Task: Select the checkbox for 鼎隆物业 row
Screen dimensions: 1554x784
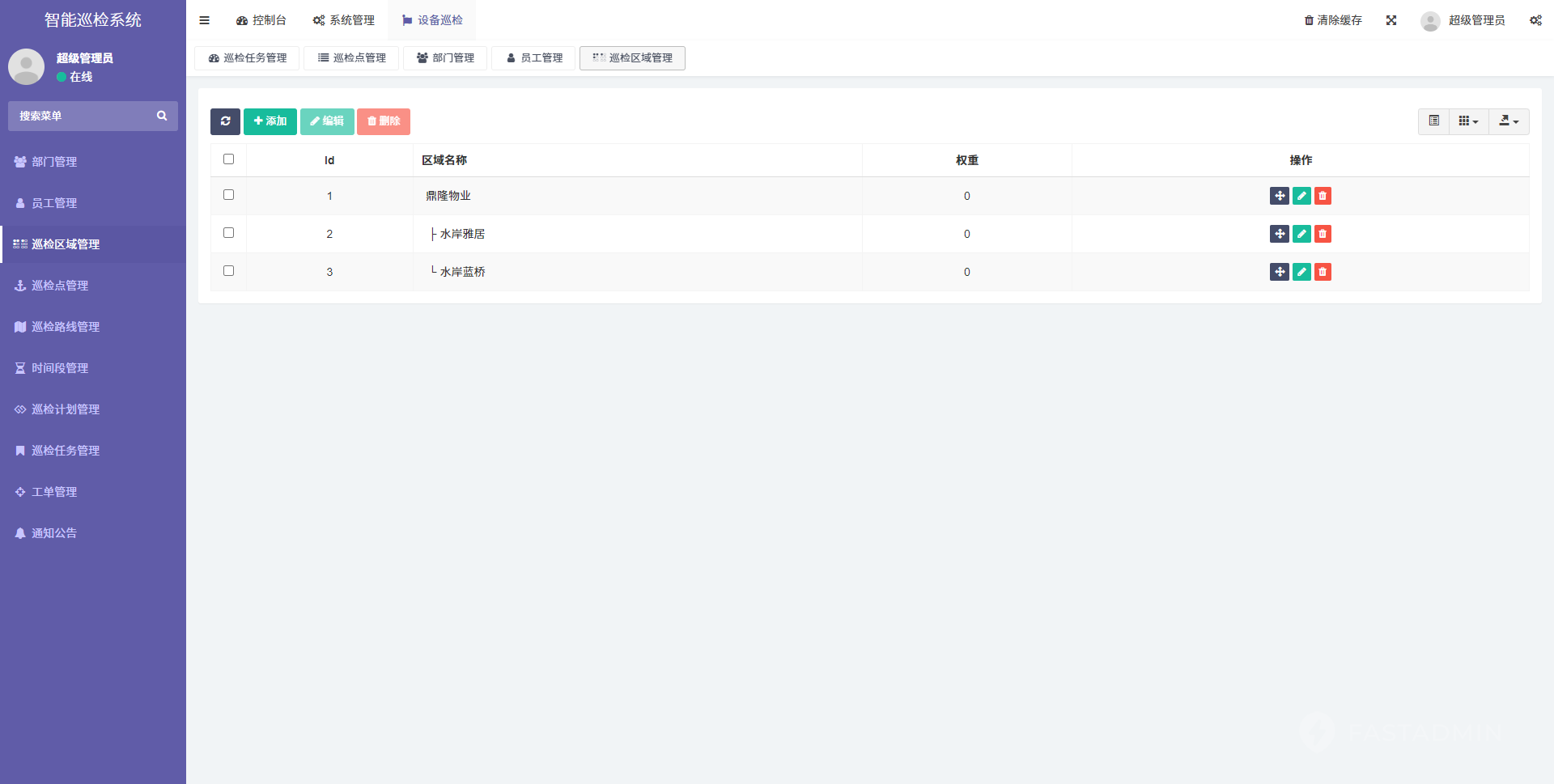Action: point(228,195)
